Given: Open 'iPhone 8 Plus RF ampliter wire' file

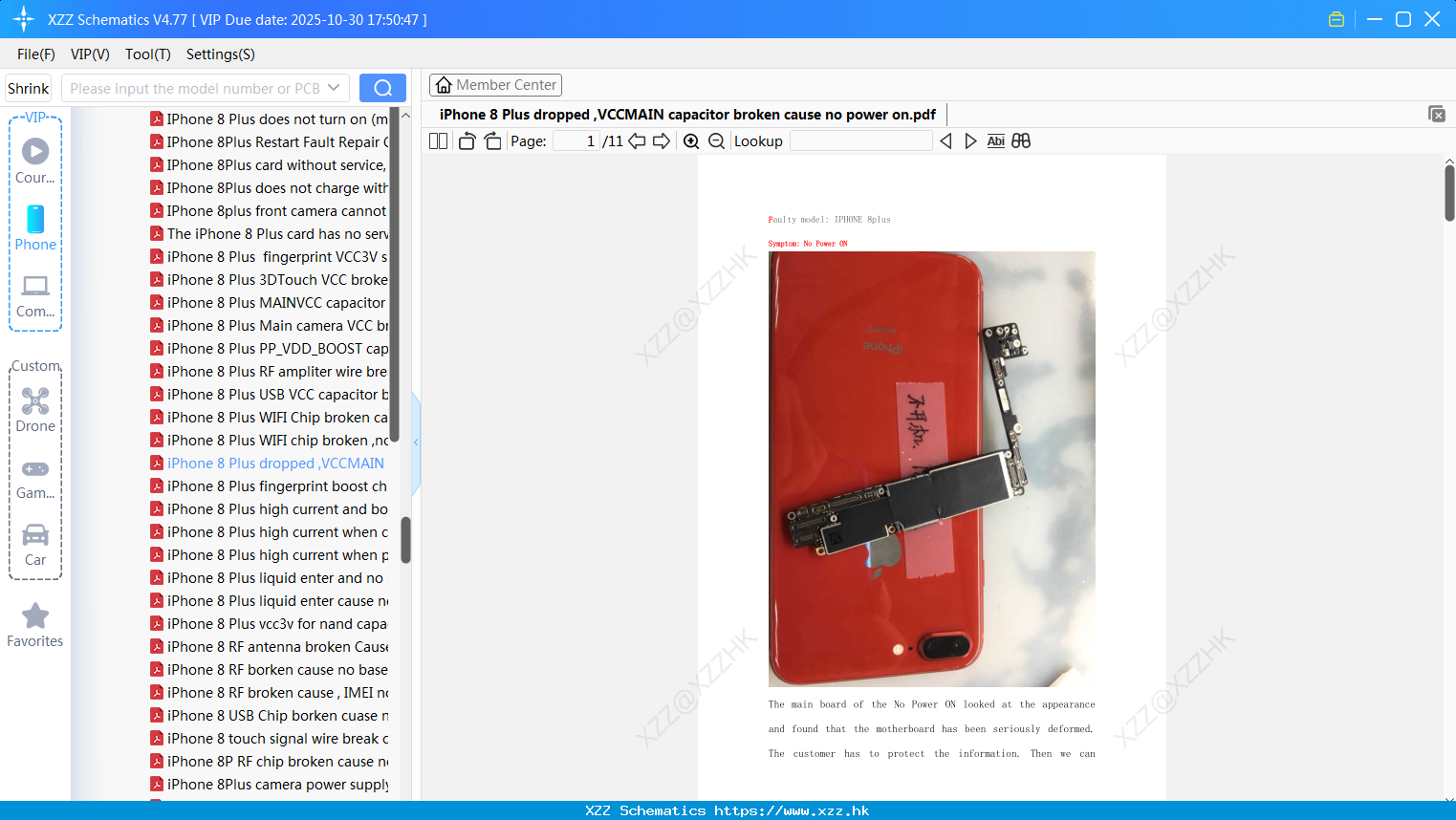Looking at the screenshot, I should tap(269, 372).
